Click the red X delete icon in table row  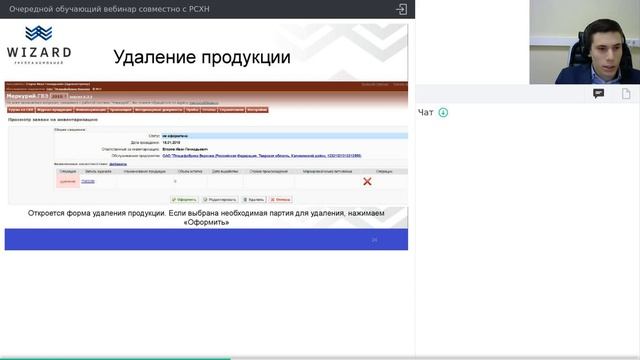367,181
